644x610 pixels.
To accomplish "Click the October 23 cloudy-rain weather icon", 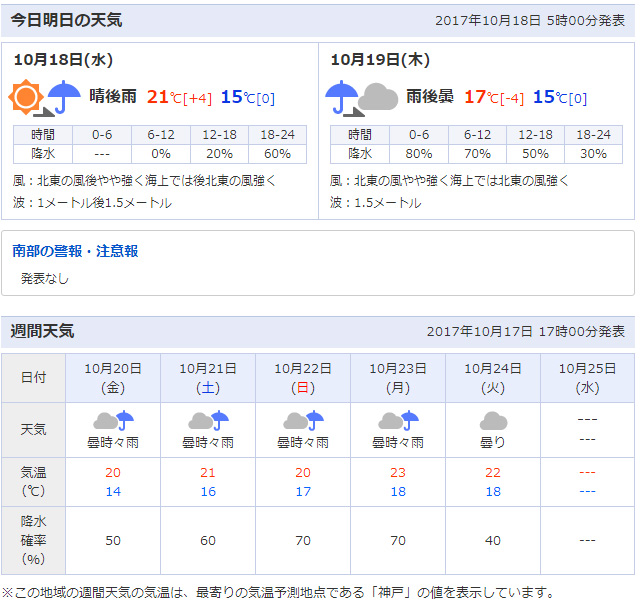I will pos(398,421).
